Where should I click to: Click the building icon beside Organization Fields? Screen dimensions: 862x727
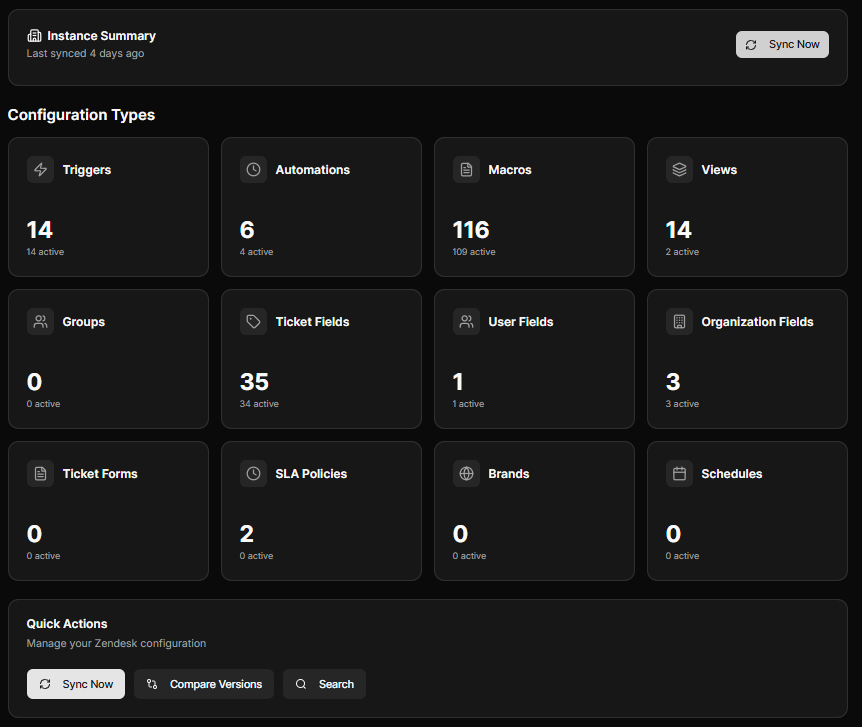[680, 322]
